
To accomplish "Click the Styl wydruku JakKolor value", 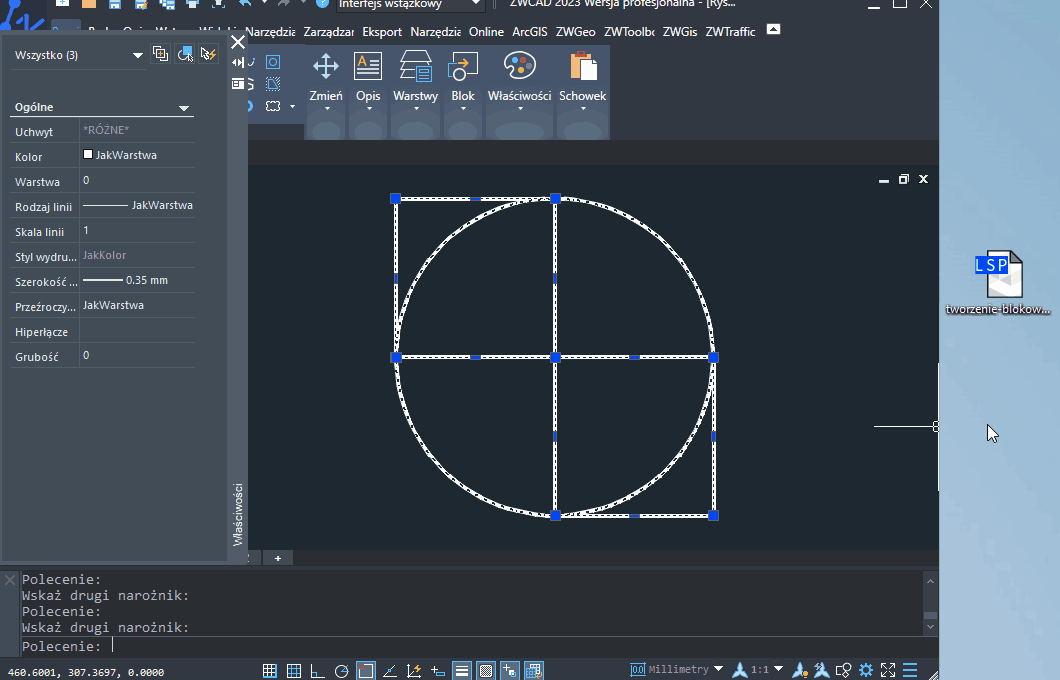I will (137, 256).
